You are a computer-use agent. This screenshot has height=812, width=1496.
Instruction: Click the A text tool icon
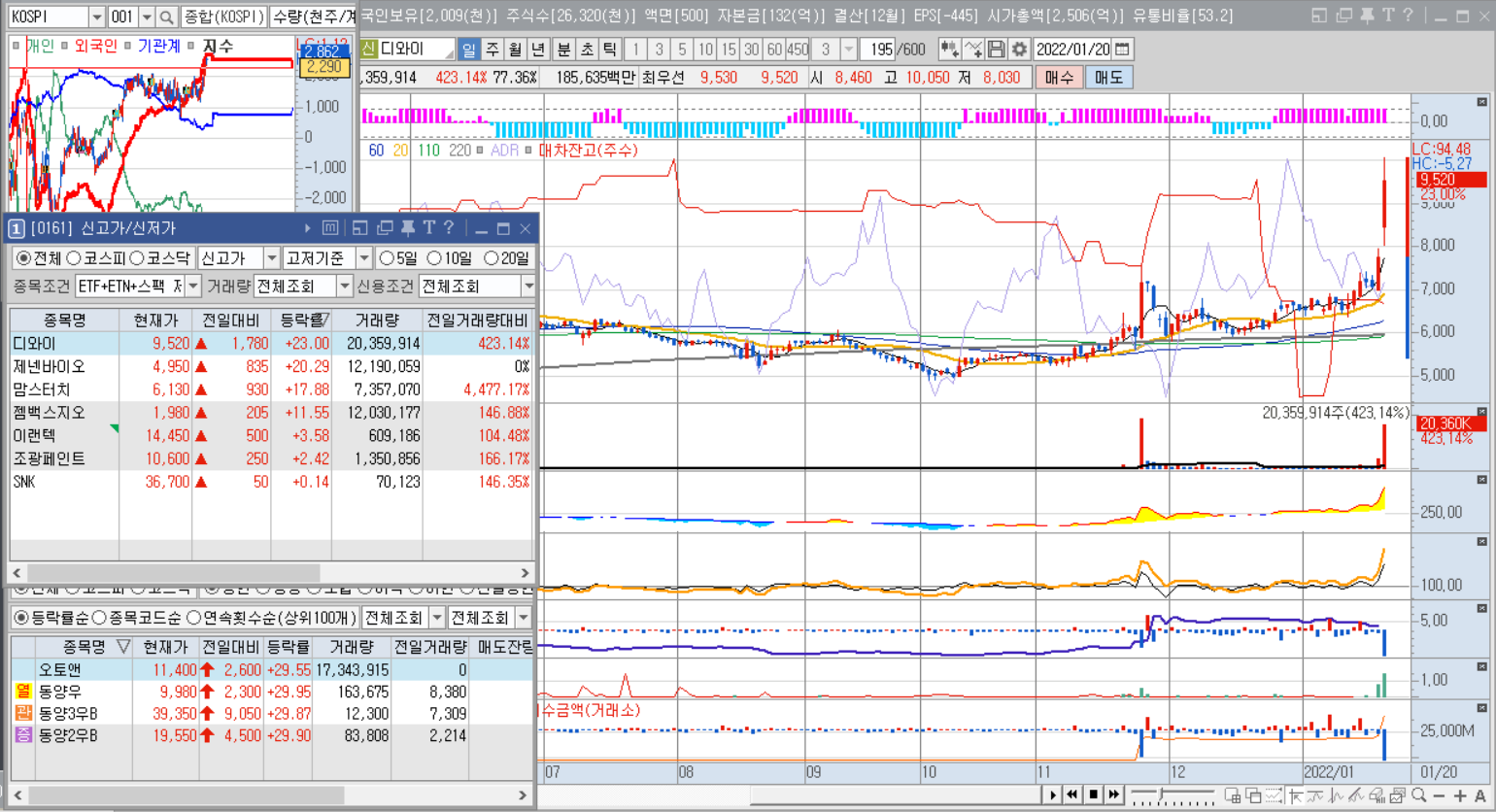[1479, 795]
